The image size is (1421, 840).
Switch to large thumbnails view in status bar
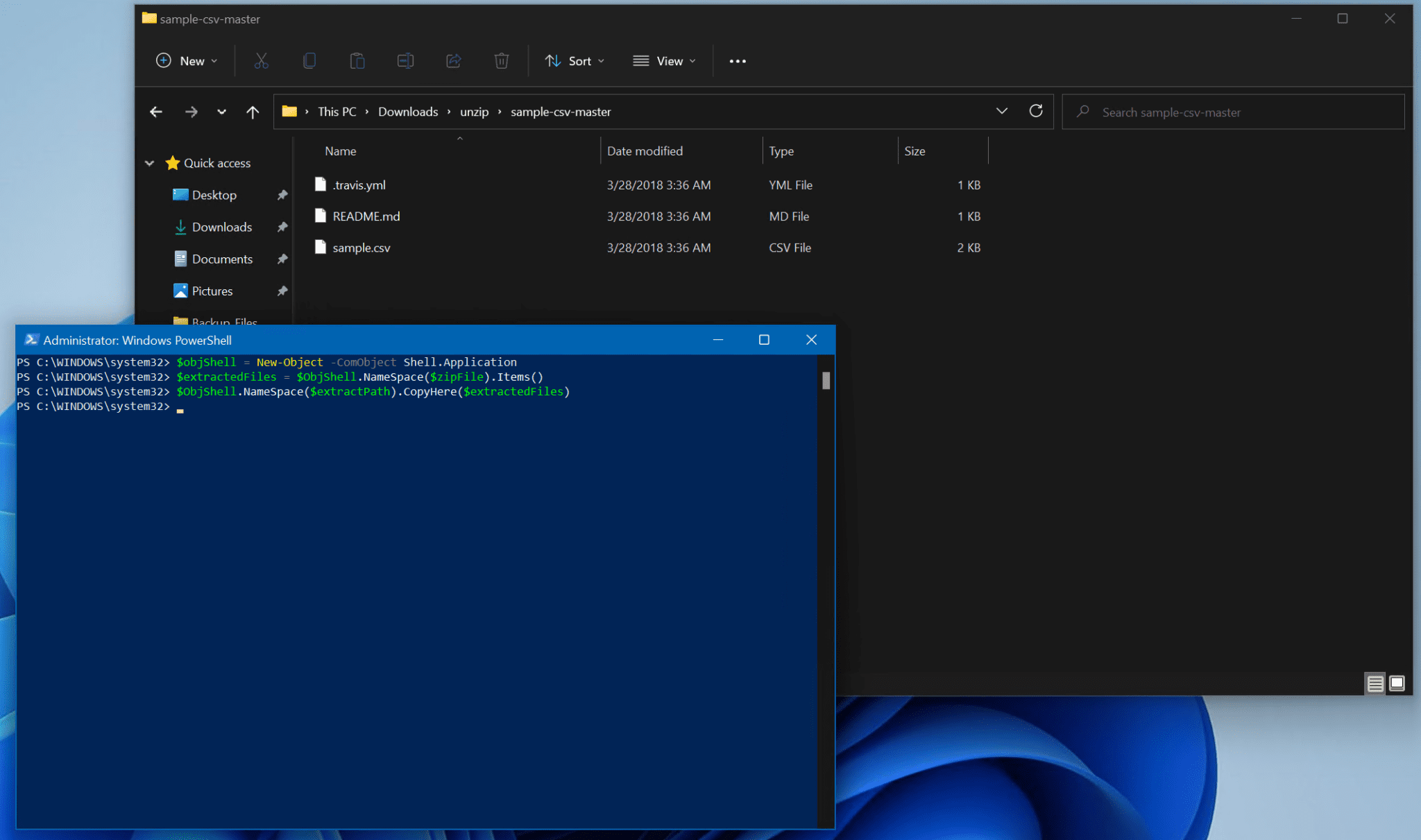click(x=1396, y=683)
